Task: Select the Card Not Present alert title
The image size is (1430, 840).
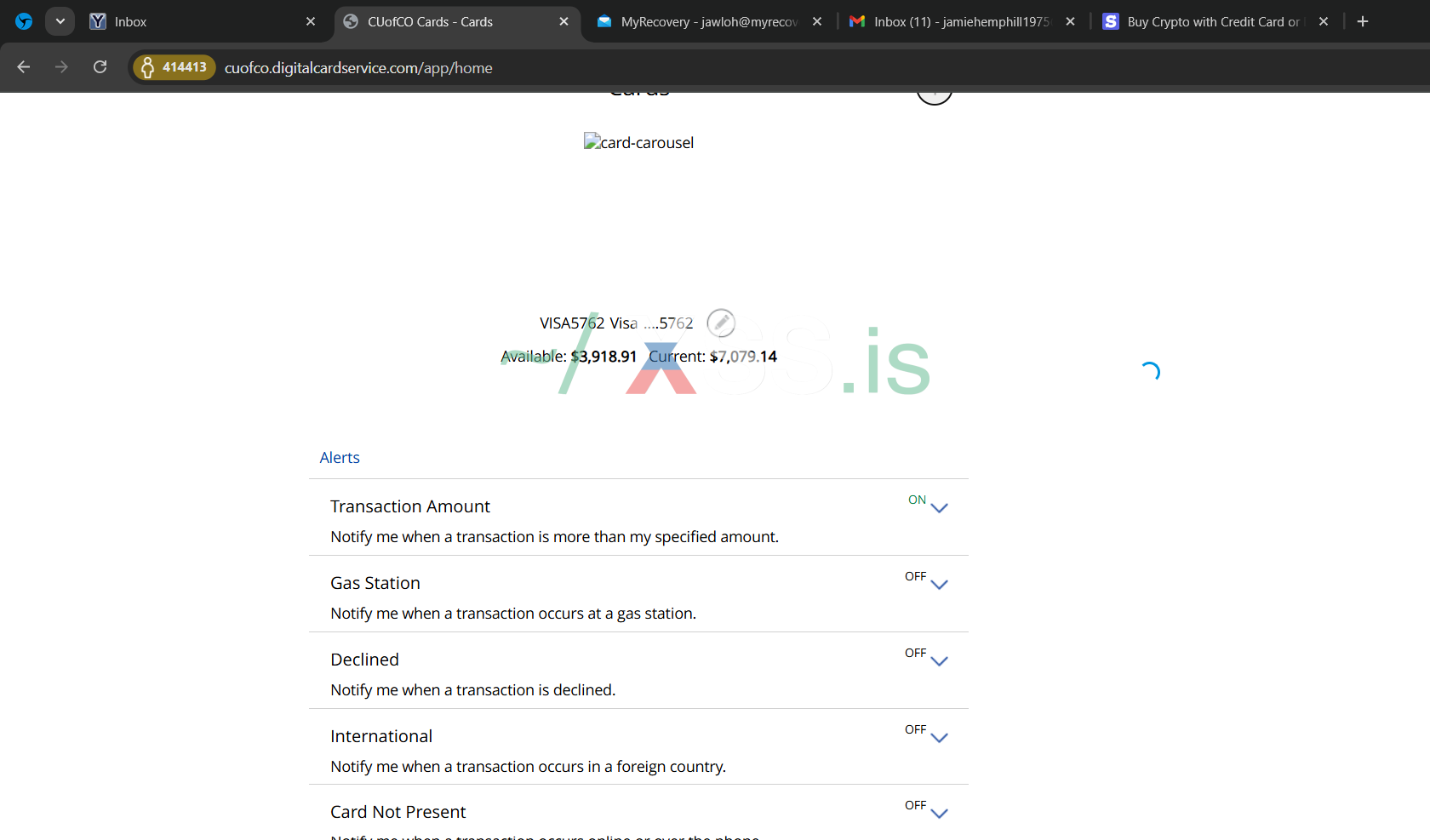Action: tap(398, 812)
